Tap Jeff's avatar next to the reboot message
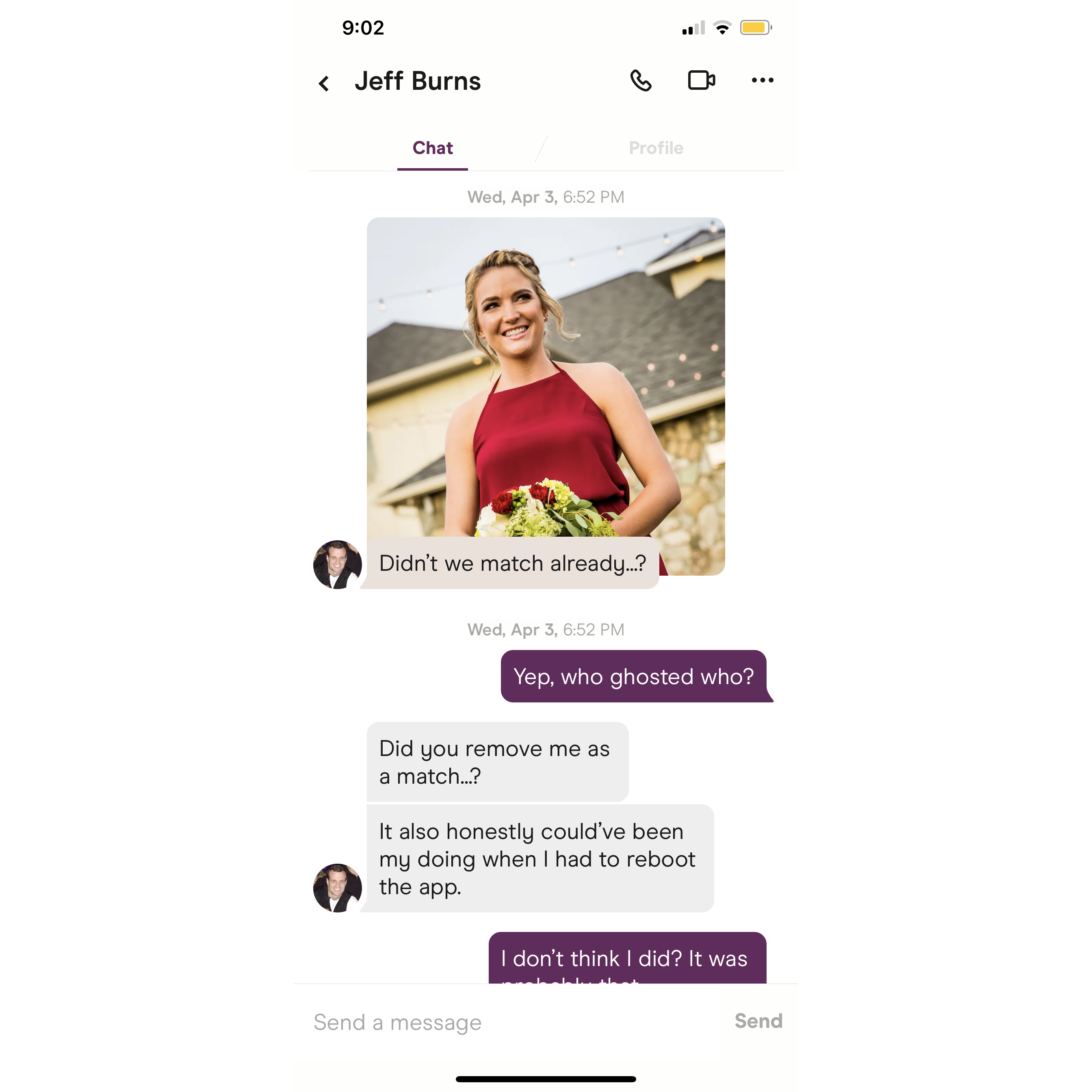 338,887
